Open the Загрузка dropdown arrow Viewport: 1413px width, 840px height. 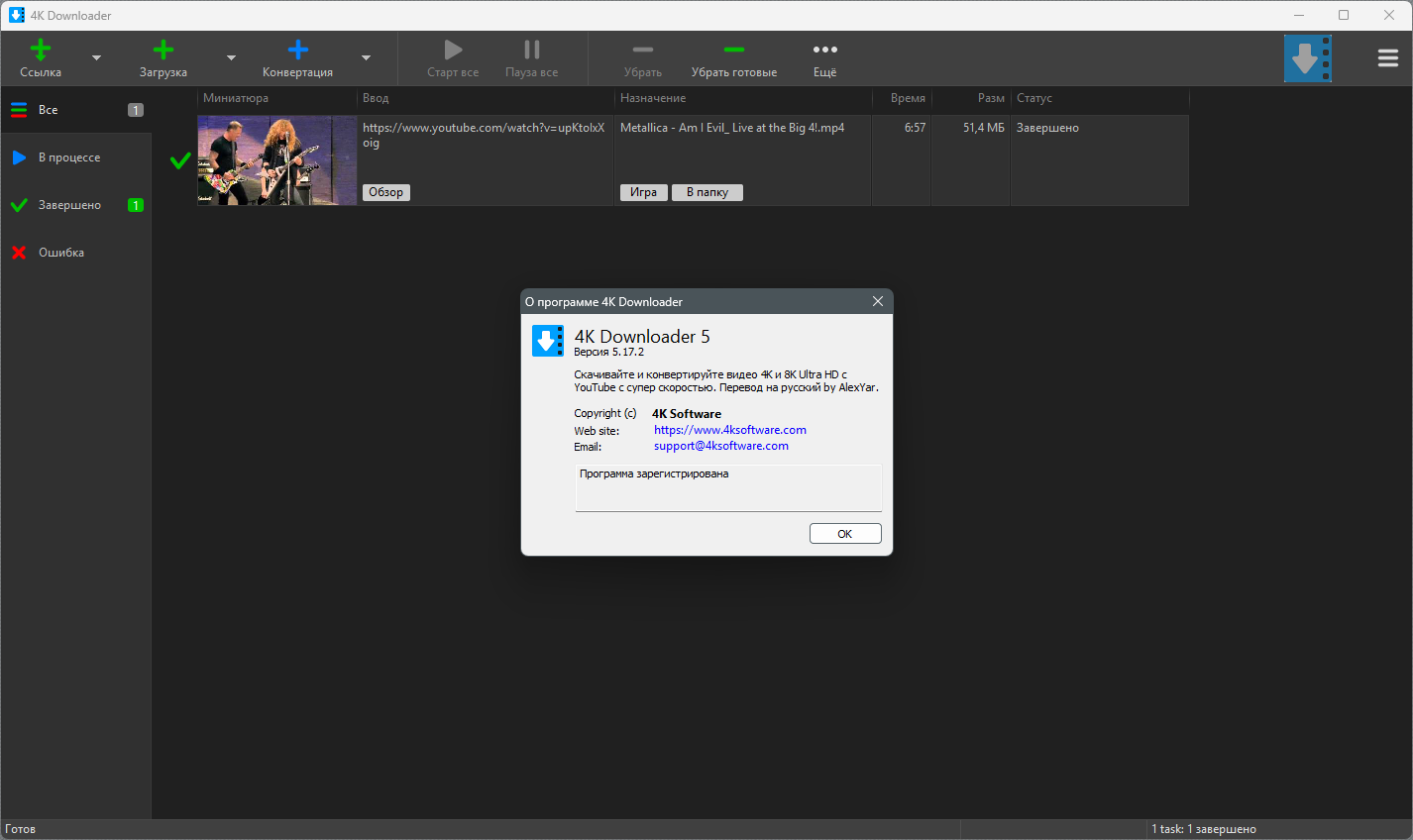pos(231,58)
